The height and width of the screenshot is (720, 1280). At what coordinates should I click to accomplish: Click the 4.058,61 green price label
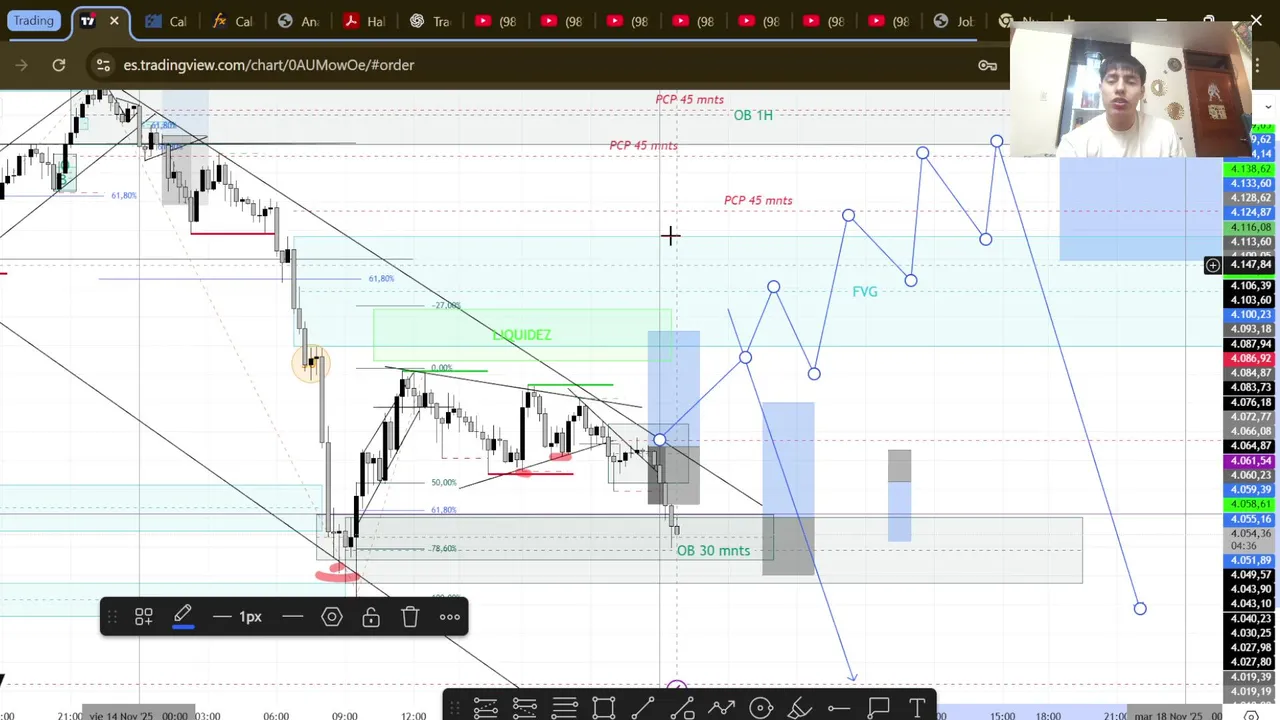(1250, 505)
